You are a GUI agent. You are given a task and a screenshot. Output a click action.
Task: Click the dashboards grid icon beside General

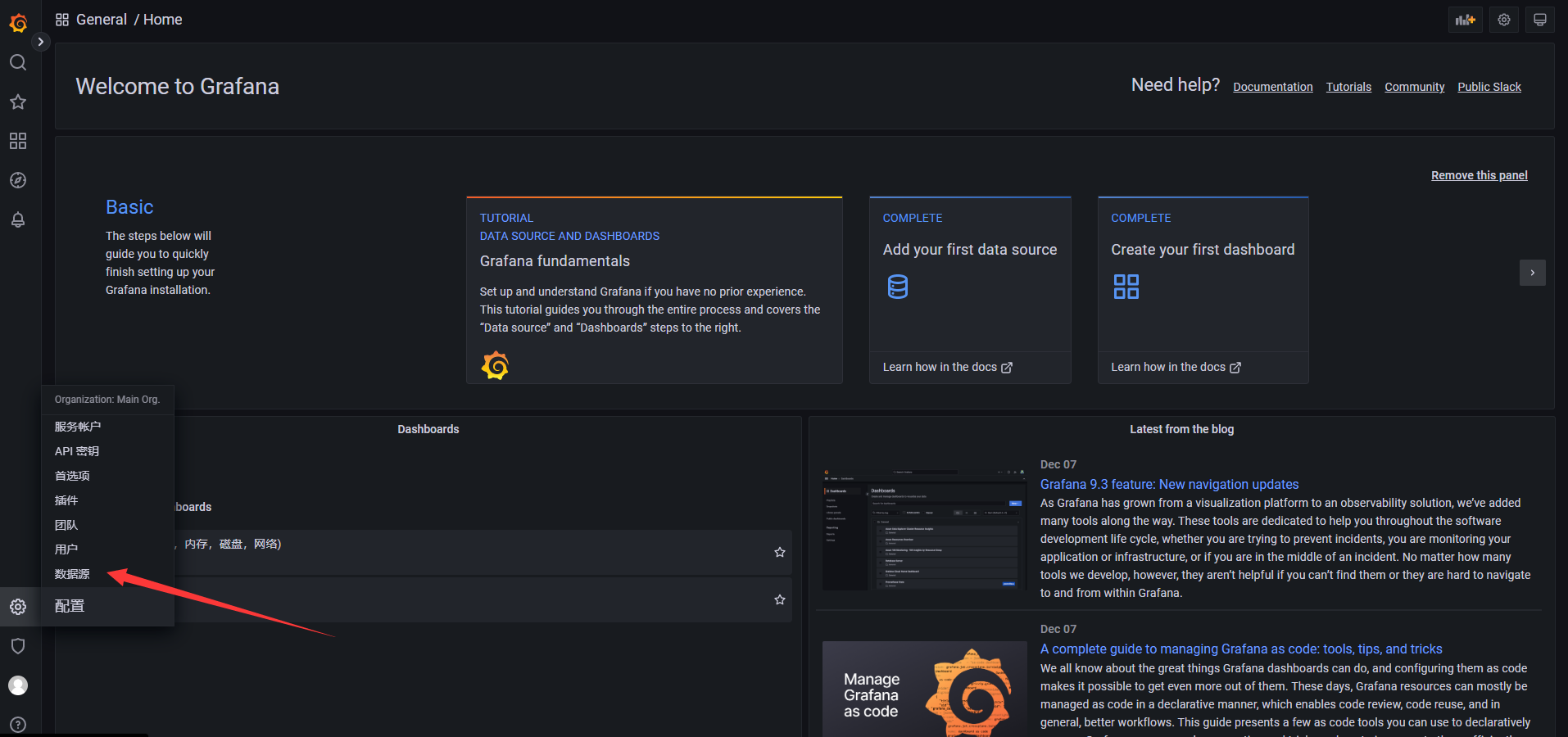tap(62, 20)
